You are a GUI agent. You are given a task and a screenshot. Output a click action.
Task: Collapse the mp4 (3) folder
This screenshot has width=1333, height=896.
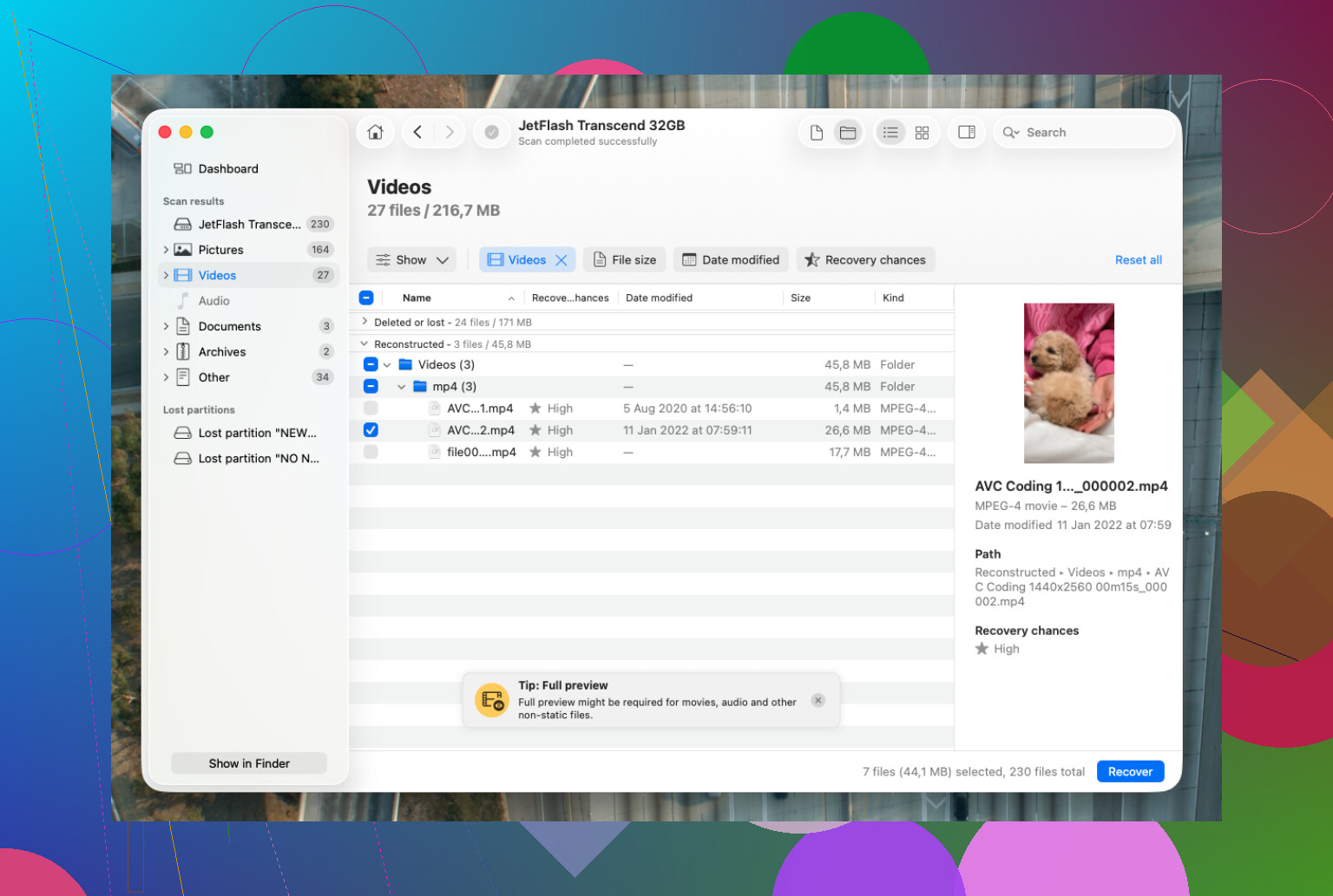coord(401,387)
